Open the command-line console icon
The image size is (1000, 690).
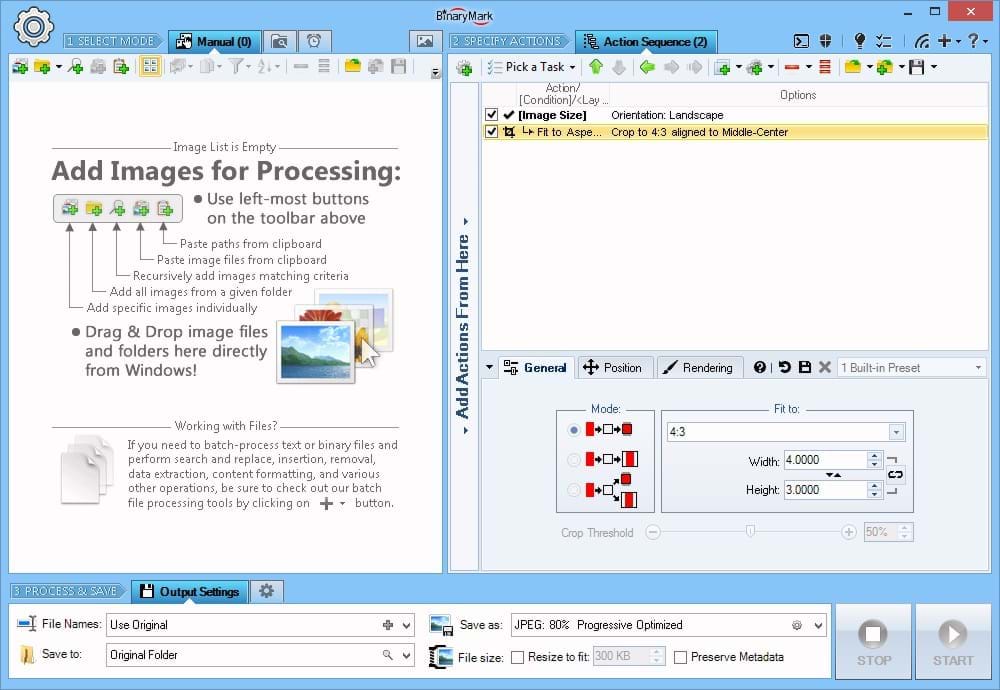click(801, 41)
